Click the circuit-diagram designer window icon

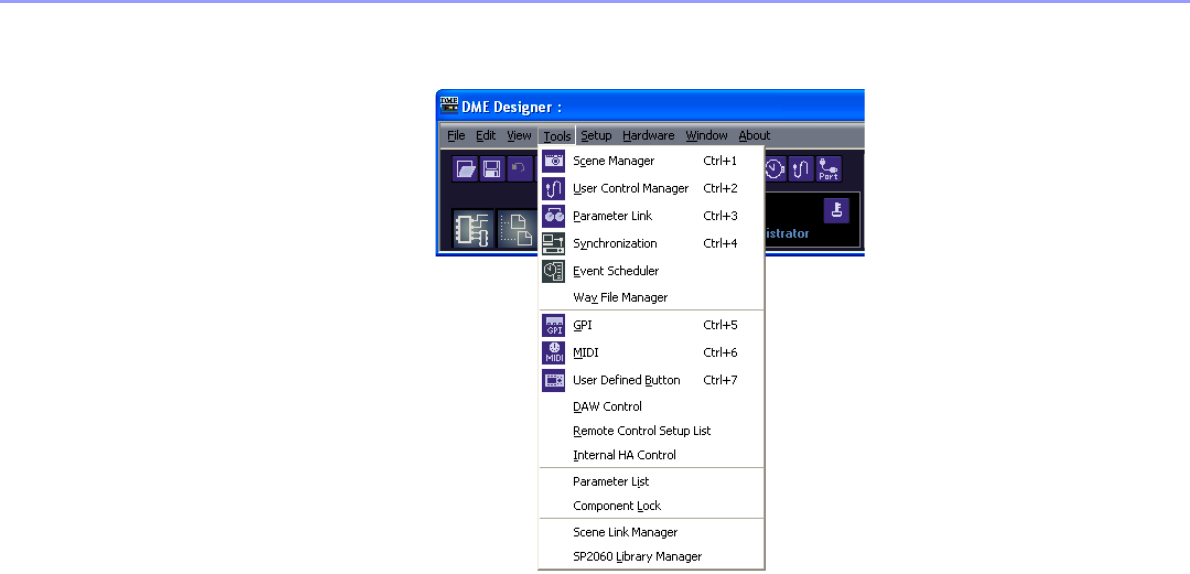point(473,230)
